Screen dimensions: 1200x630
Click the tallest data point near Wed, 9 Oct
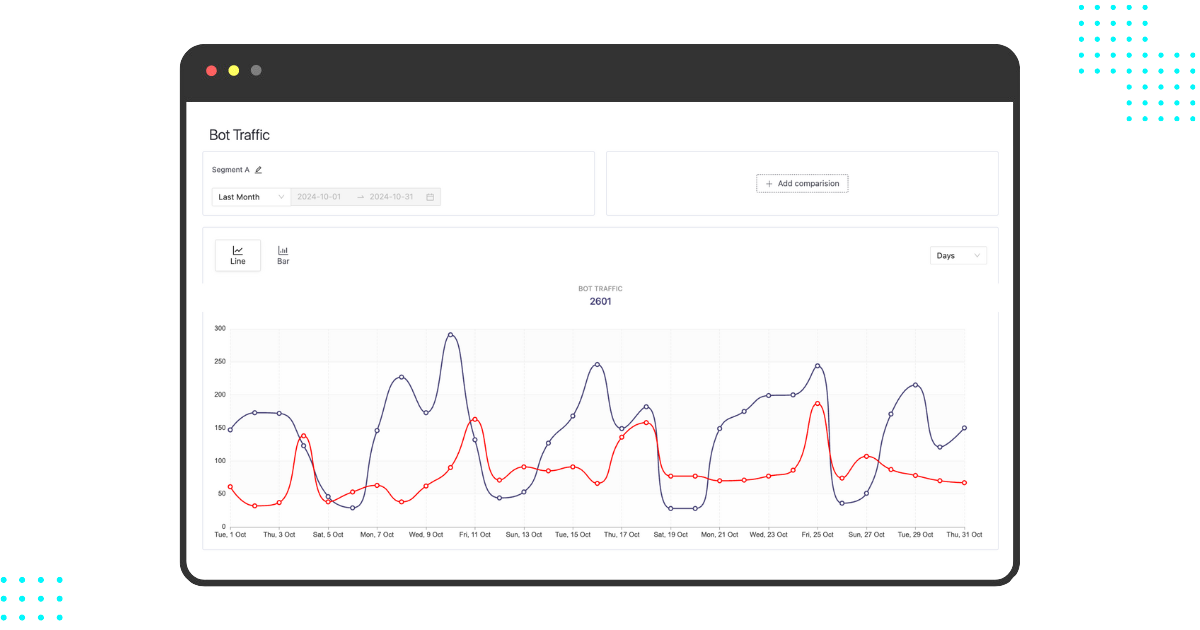451,335
